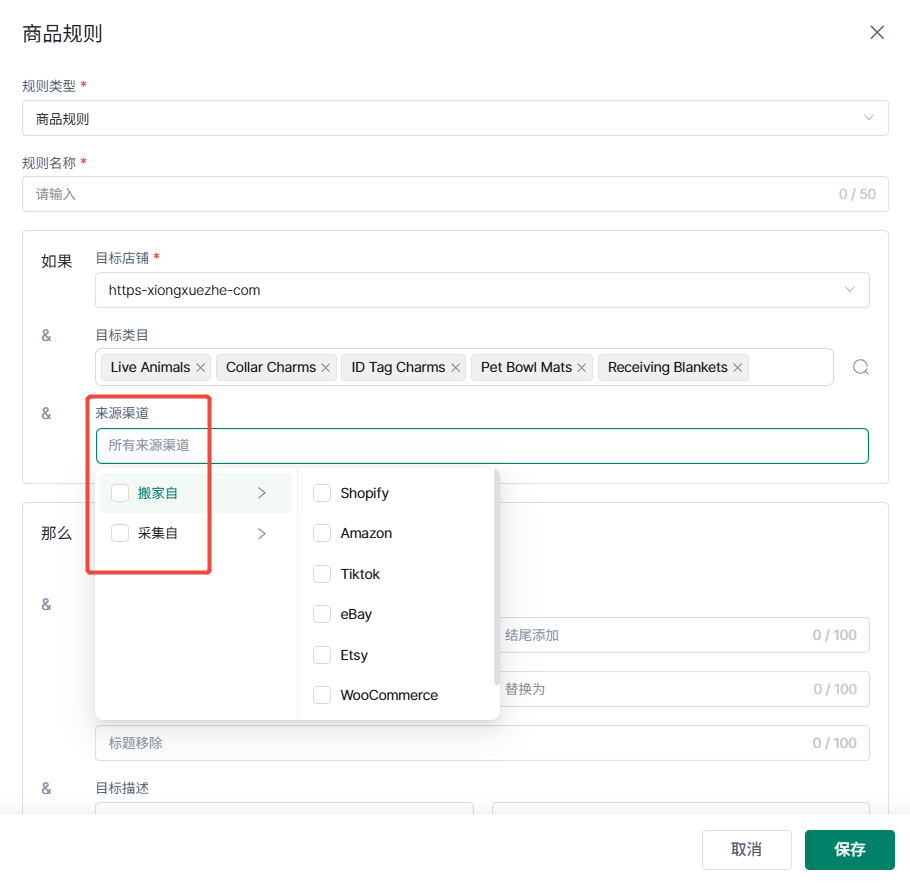Remove the Pet Bowl Mats tag
This screenshot has height=885, width=910.
[582, 368]
